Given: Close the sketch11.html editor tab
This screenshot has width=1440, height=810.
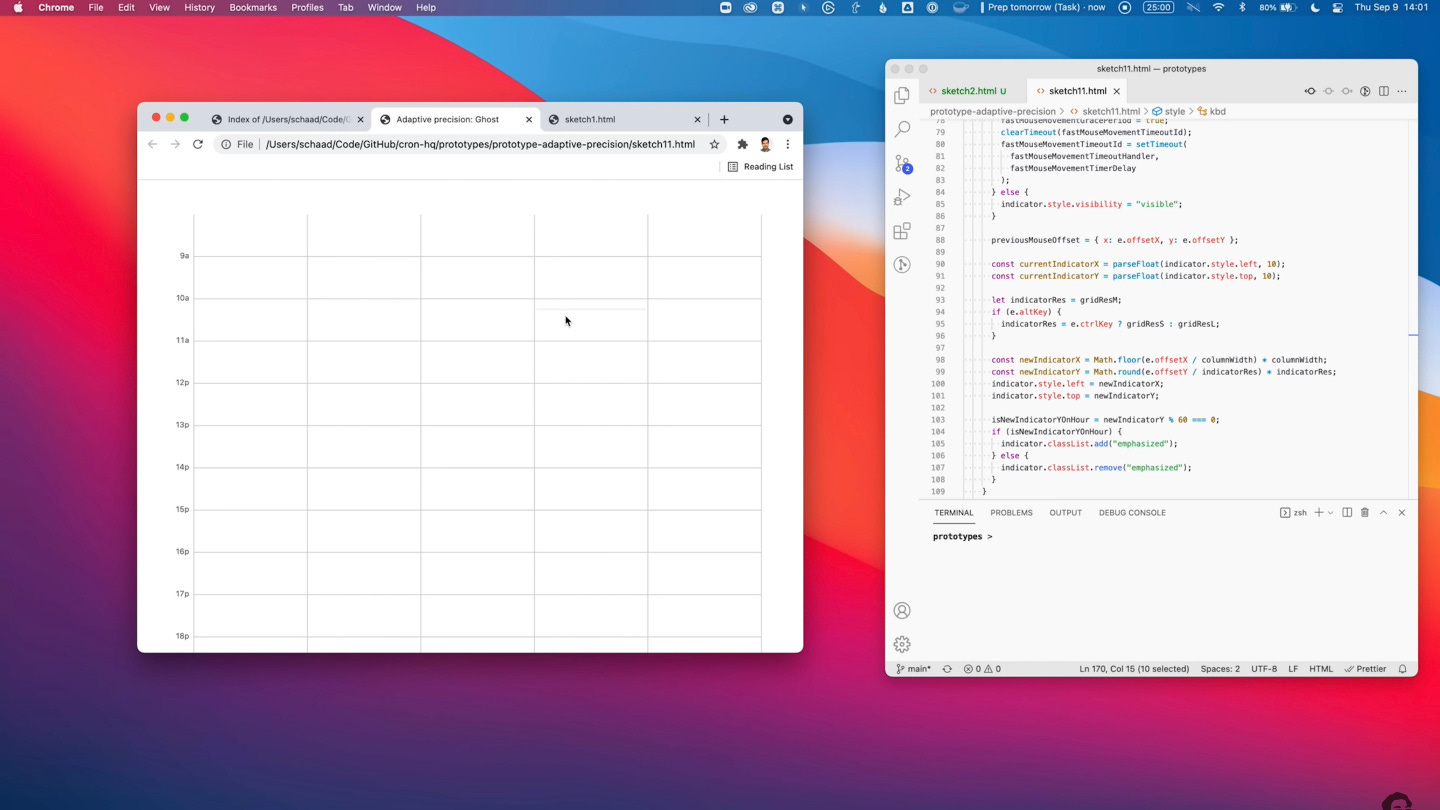Looking at the screenshot, I should pyautogui.click(x=1117, y=91).
